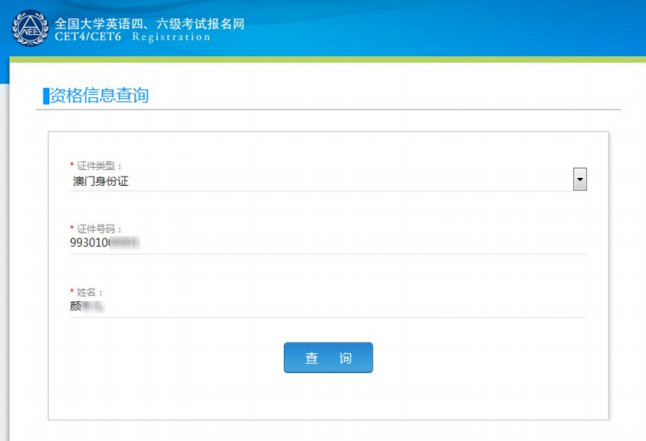
Task: Click the red asterisk before 证件号码
Action: point(71,229)
